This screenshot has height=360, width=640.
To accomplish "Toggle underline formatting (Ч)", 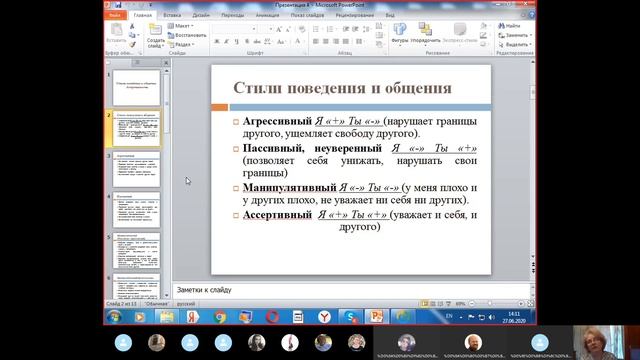I will (236, 42).
